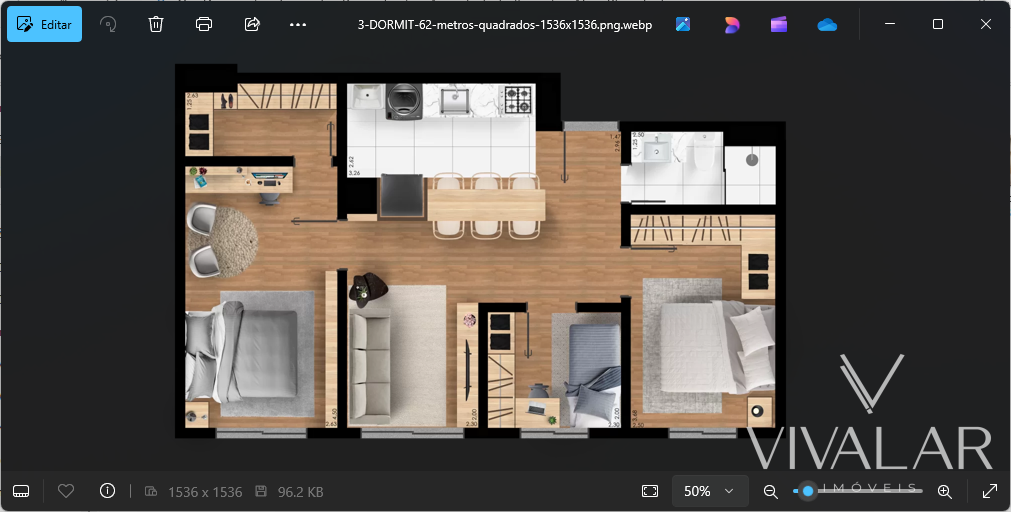Open the Clipchamp video editor icon
The width and height of the screenshot is (1011, 512).
point(779,24)
